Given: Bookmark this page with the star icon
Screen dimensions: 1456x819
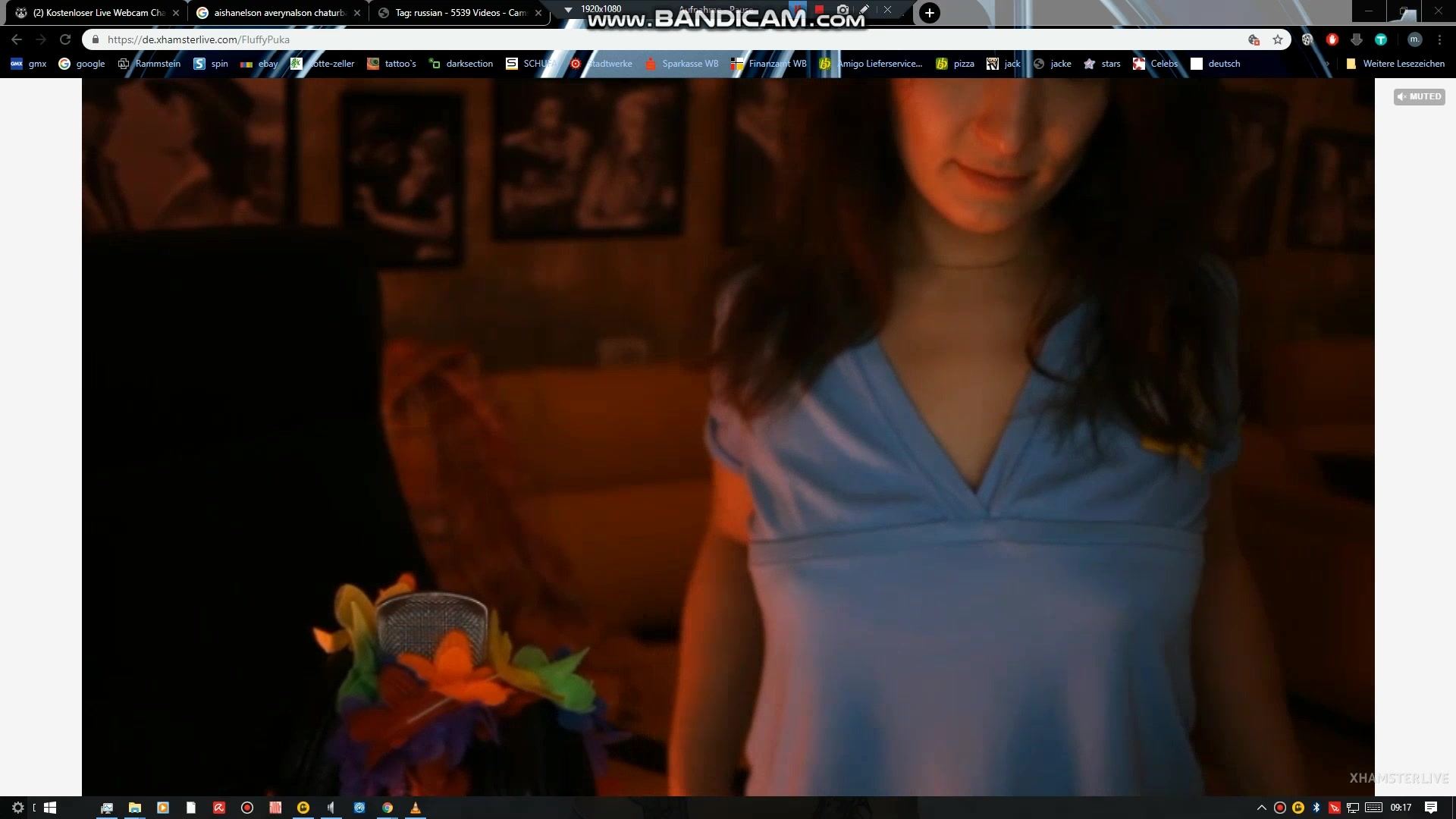Looking at the screenshot, I should [1278, 39].
